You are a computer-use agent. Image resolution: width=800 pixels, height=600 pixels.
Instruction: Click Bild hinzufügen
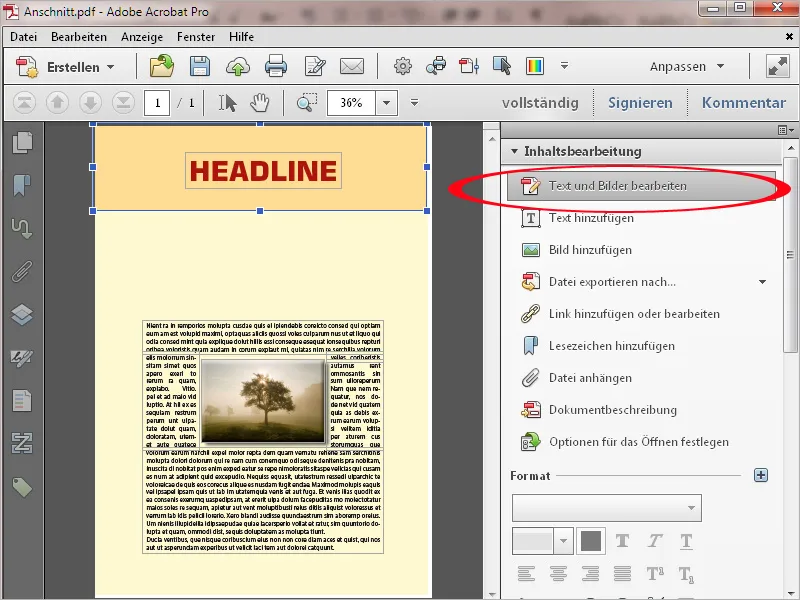(590, 250)
